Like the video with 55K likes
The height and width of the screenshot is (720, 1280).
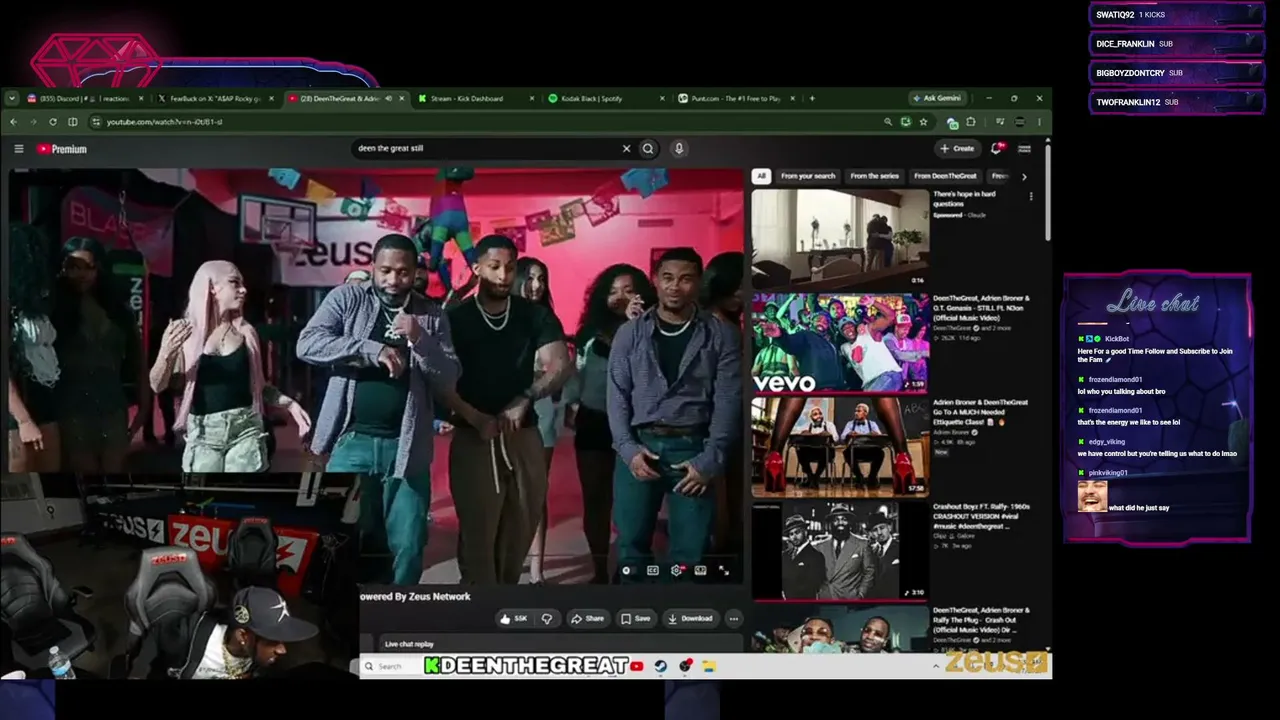pos(514,618)
